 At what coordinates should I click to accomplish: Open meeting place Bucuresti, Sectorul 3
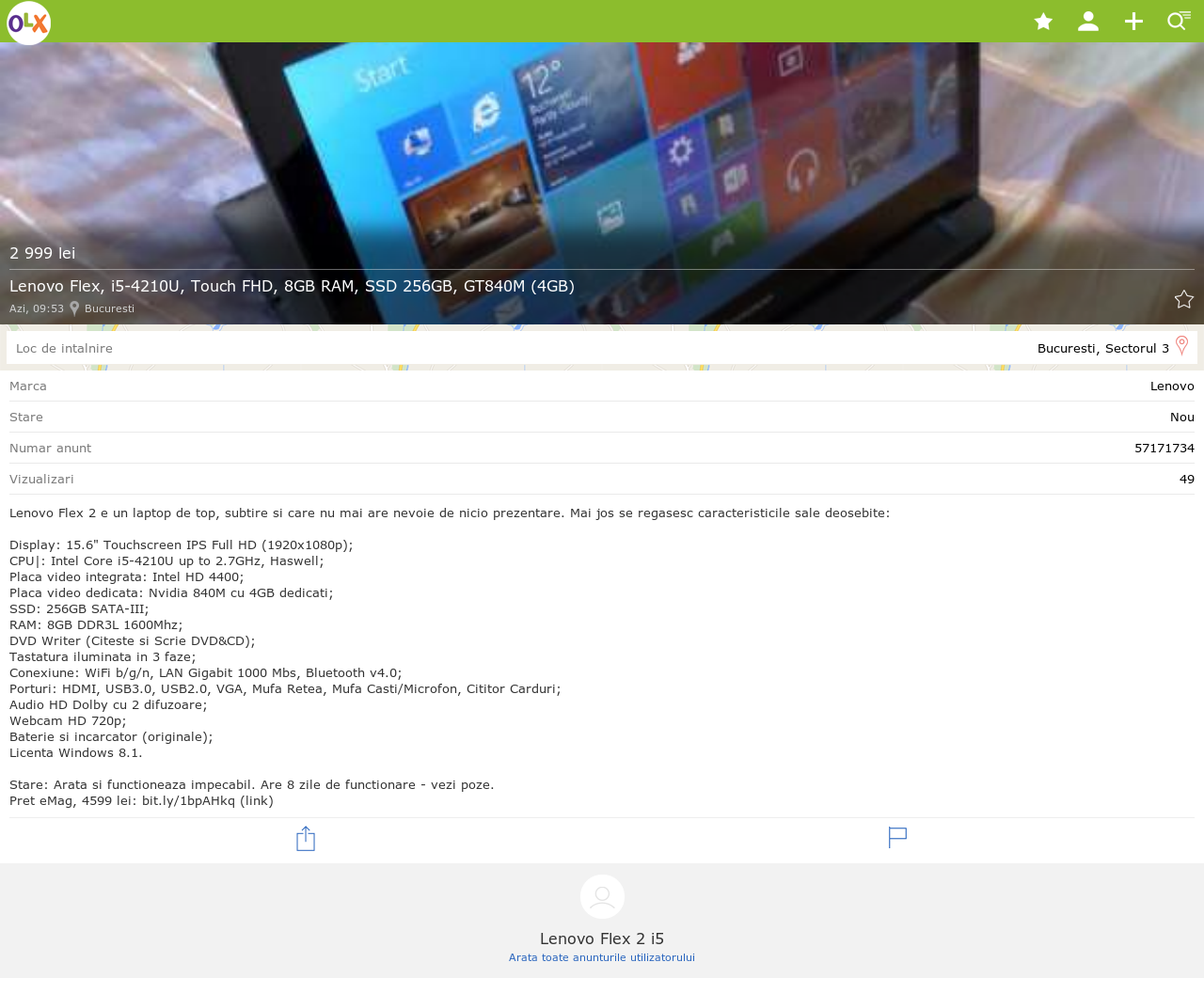pyautogui.click(x=1103, y=348)
